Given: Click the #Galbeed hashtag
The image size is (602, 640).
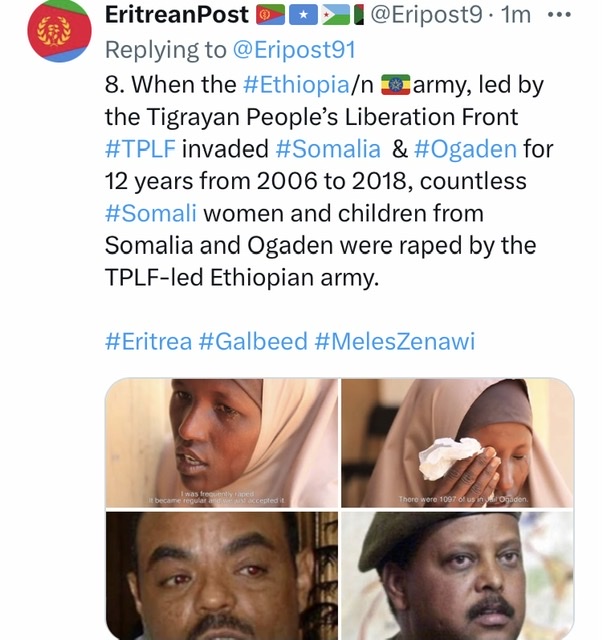Looking at the screenshot, I should tap(254, 340).
